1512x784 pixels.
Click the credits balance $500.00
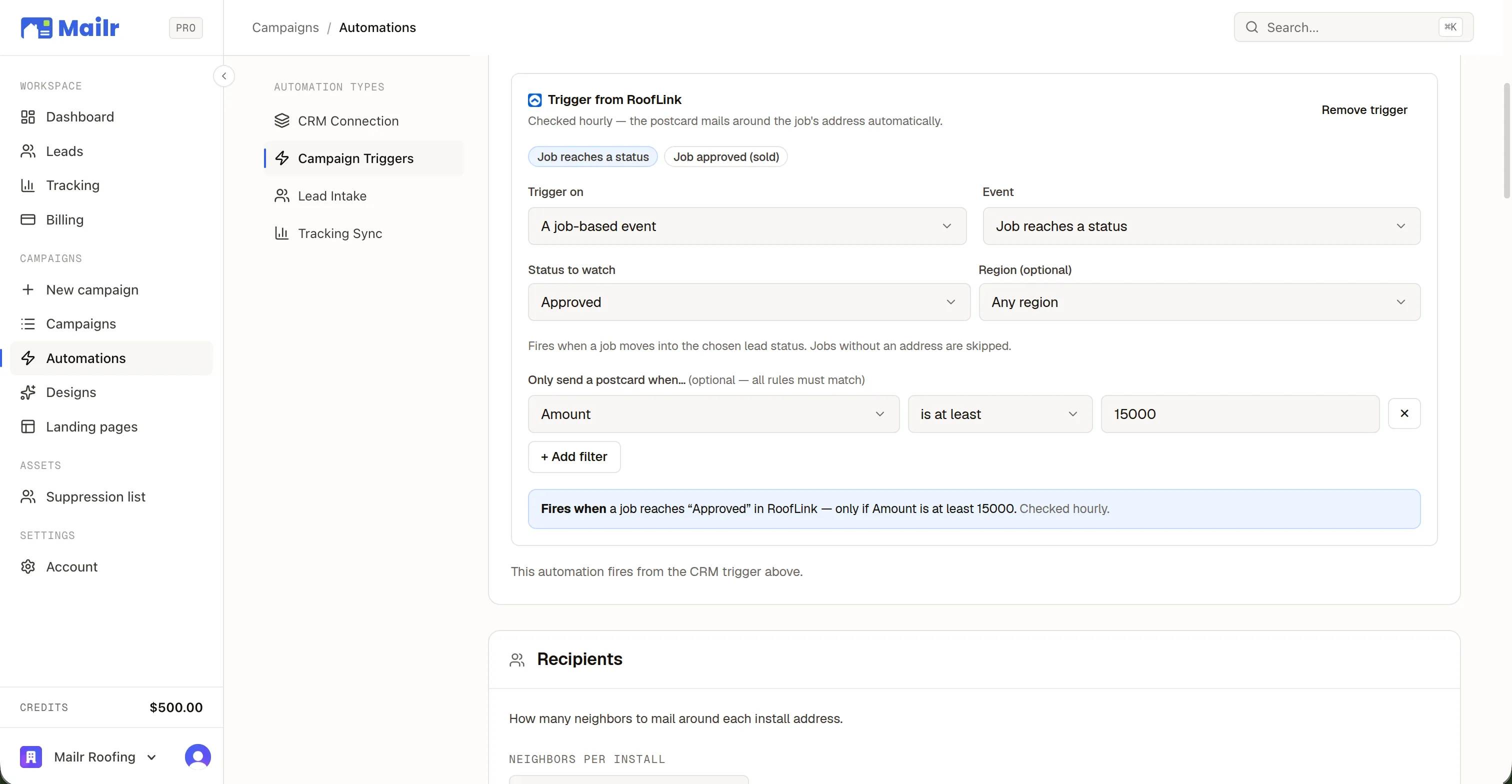point(176,707)
